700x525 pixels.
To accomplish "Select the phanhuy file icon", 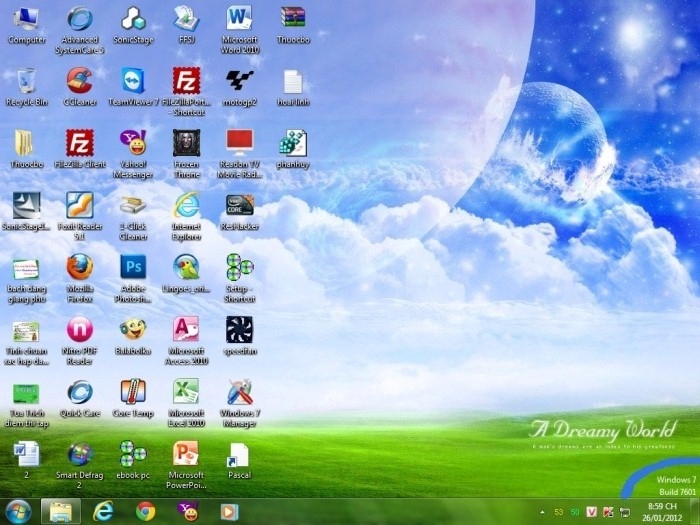I will (x=293, y=149).
